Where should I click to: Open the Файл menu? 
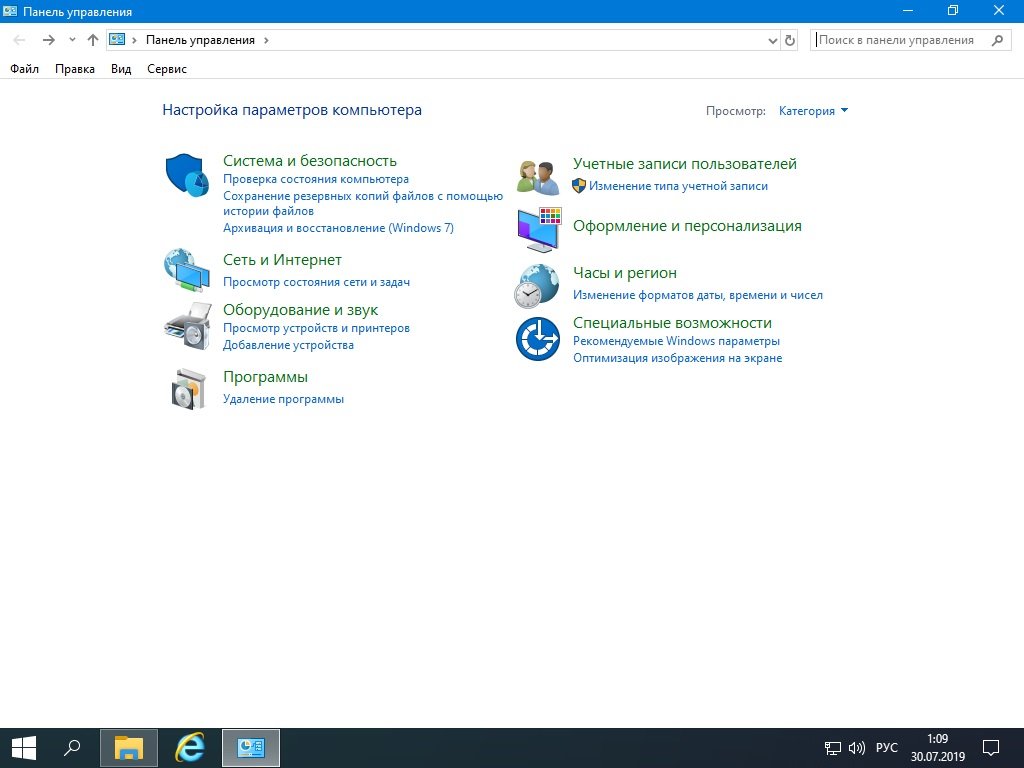point(24,69)
